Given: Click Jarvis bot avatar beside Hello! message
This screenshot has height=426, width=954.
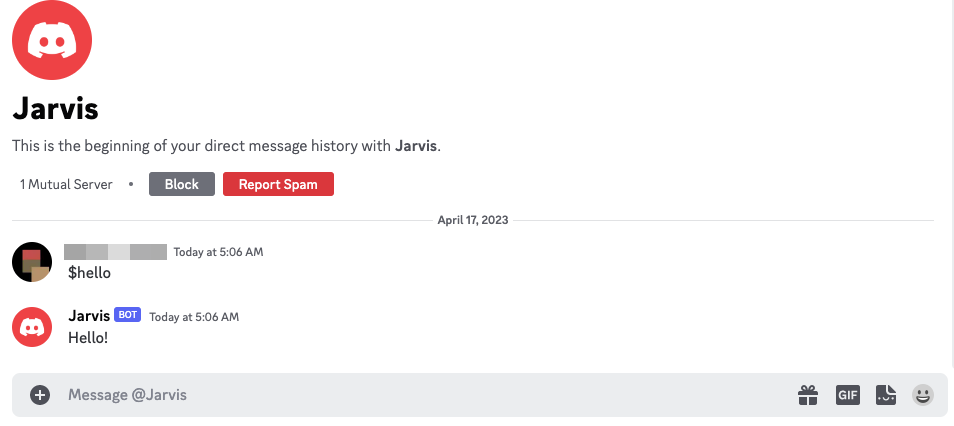Looking at the screenshot, I should tap(32, 327).
